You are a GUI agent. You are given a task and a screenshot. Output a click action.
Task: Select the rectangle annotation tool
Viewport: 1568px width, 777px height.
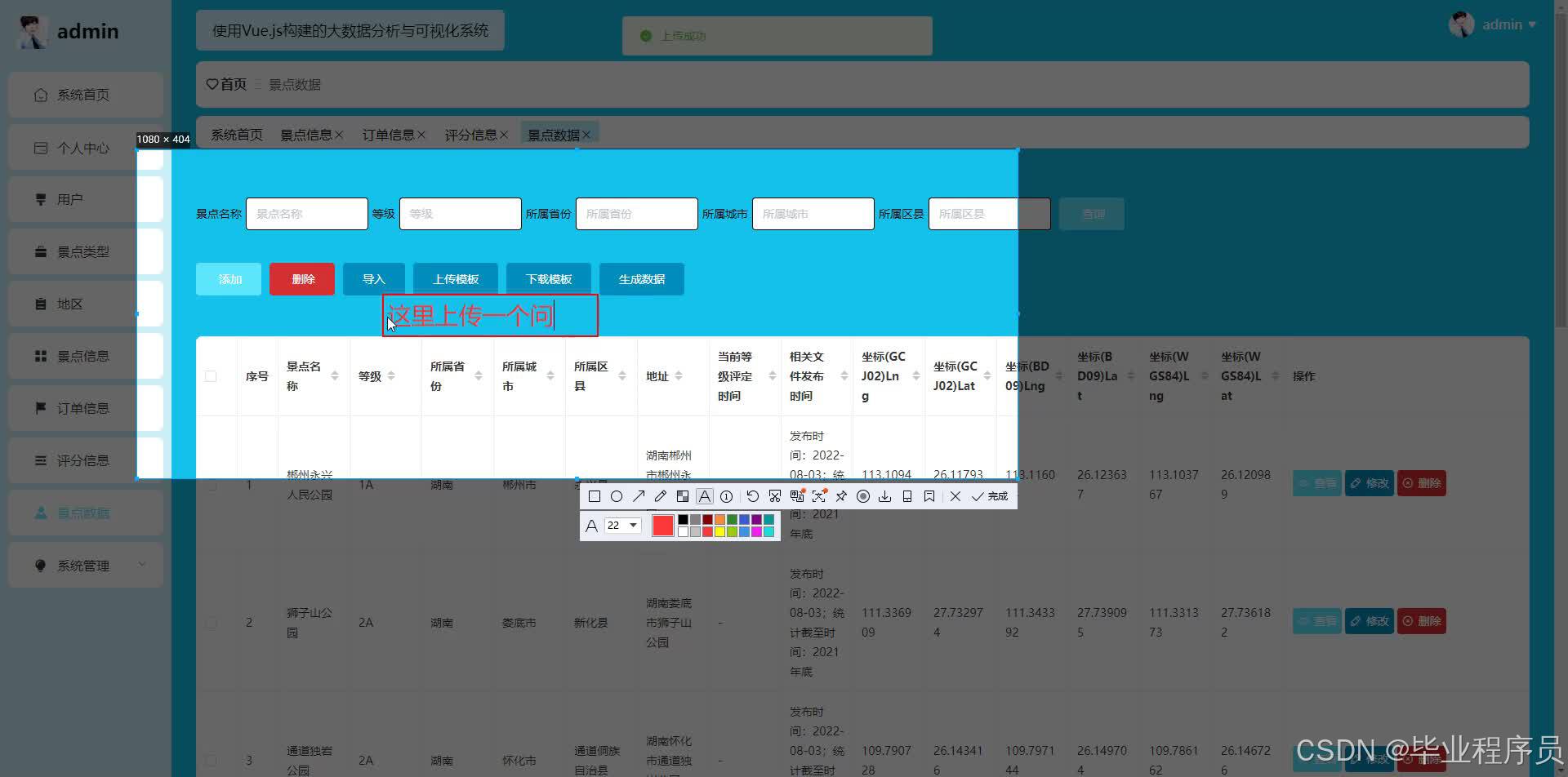tap(595, 496)
